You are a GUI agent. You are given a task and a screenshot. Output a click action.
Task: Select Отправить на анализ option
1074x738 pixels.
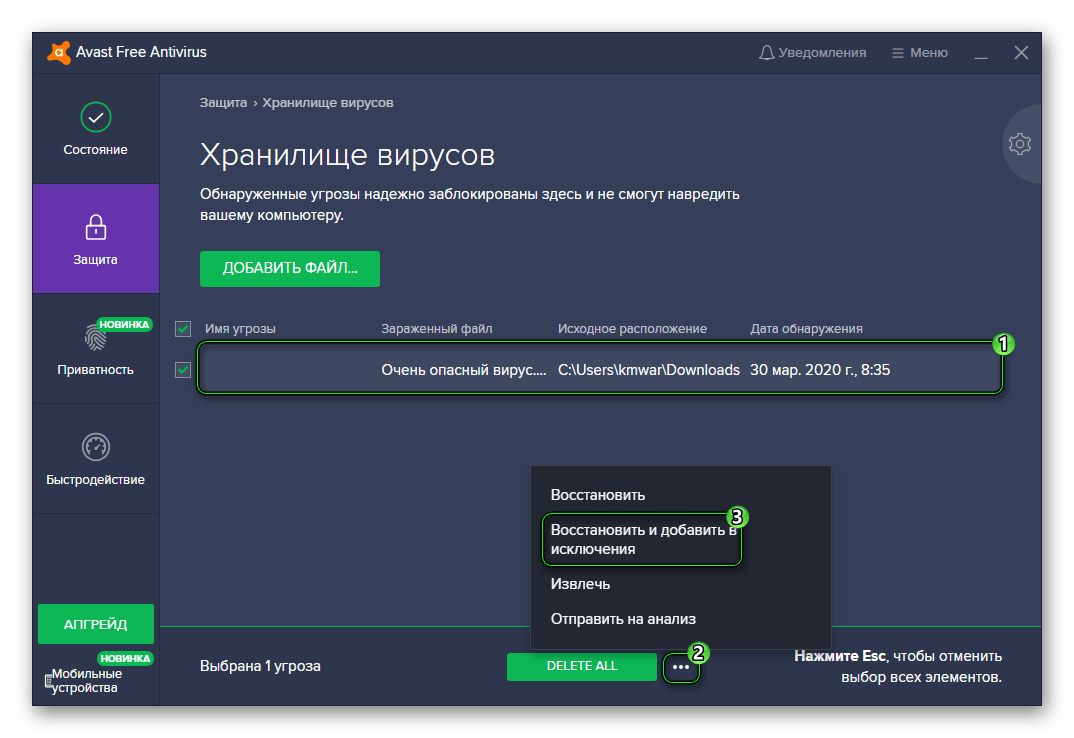(x=623, y=619)
